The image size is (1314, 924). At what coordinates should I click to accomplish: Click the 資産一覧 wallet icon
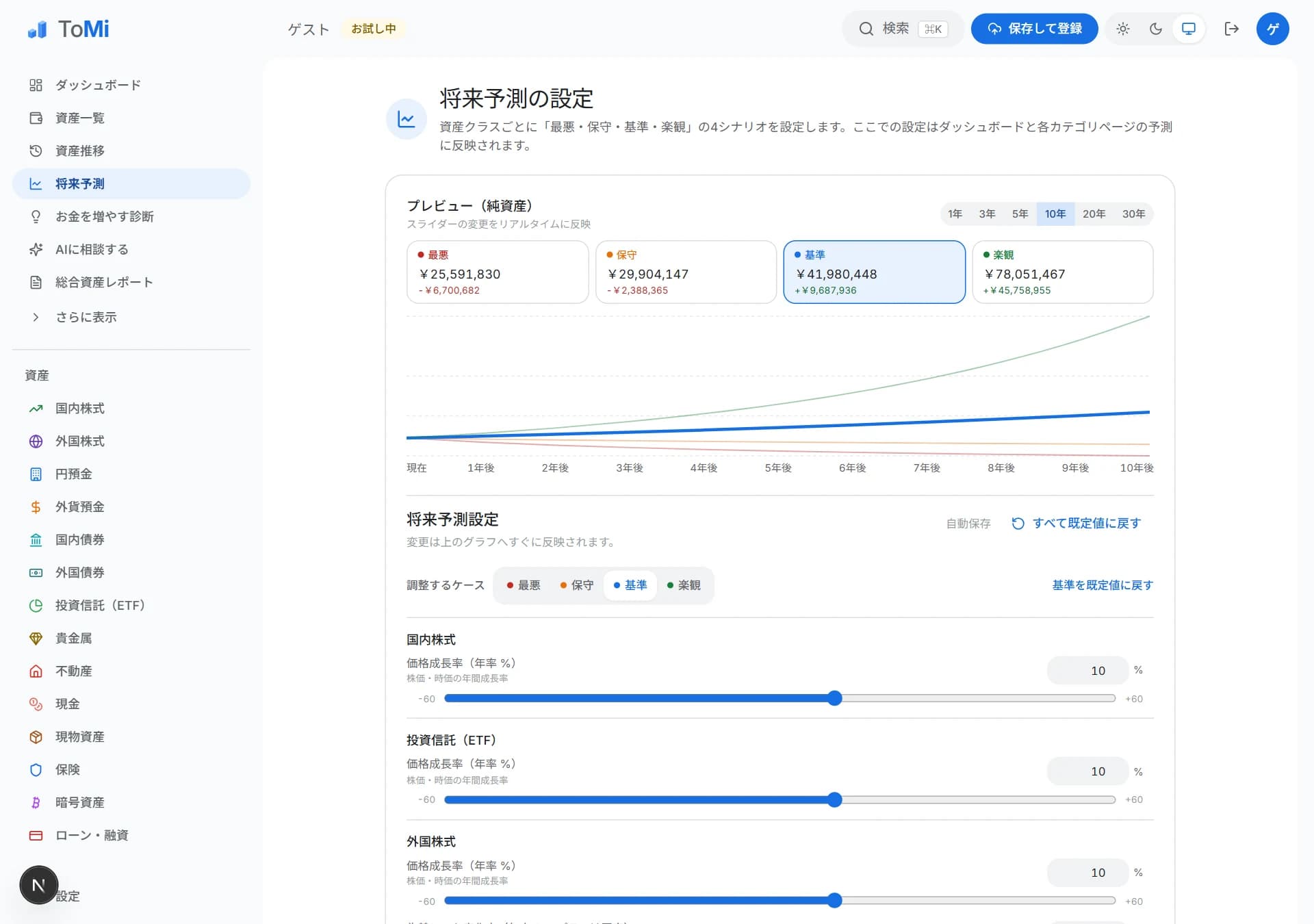click(x=36, y=118)
